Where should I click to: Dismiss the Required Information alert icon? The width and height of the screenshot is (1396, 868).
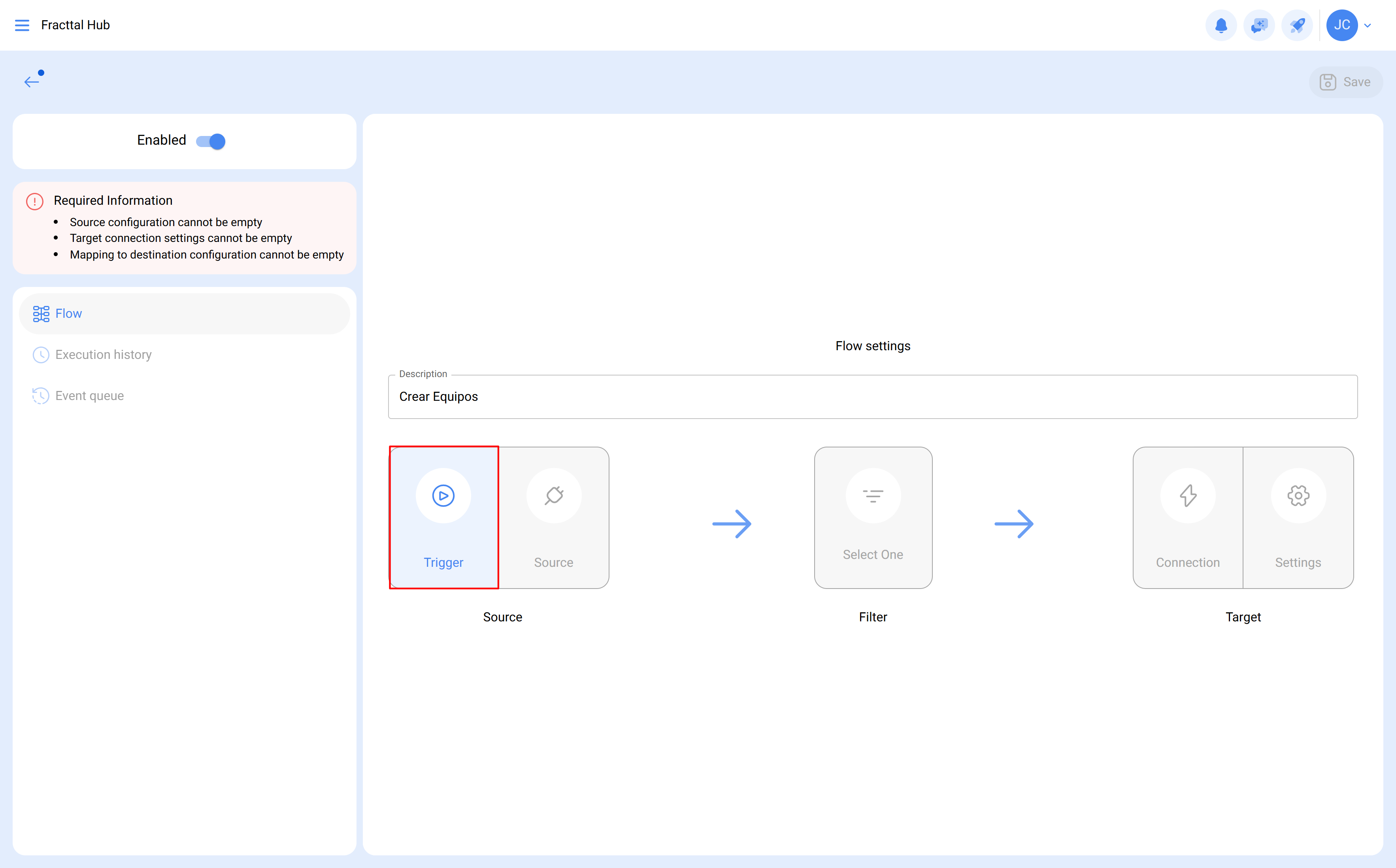coord(34,201)
